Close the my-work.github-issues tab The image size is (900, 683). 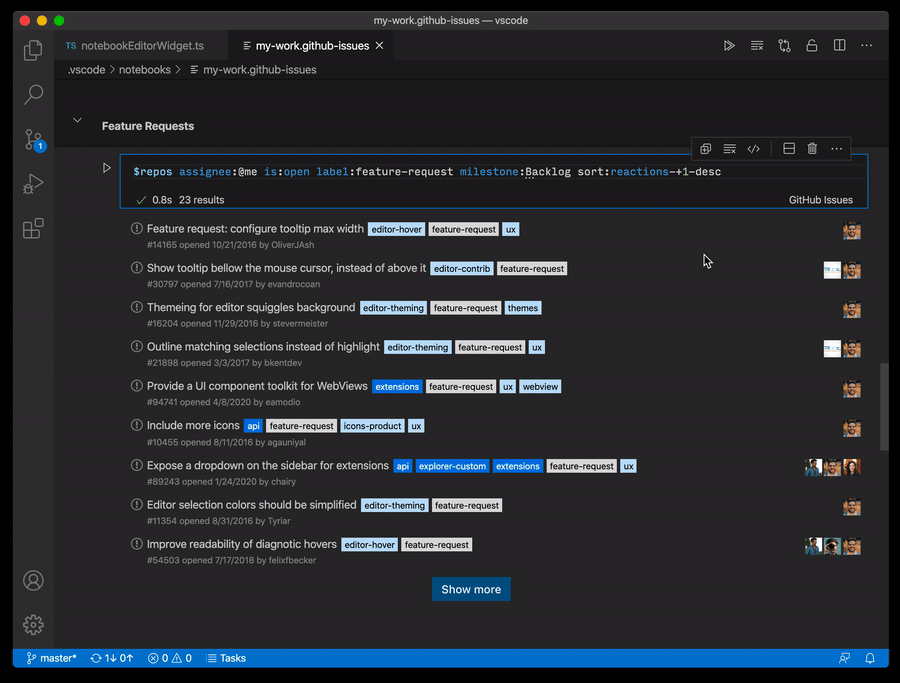coord(379,46)
